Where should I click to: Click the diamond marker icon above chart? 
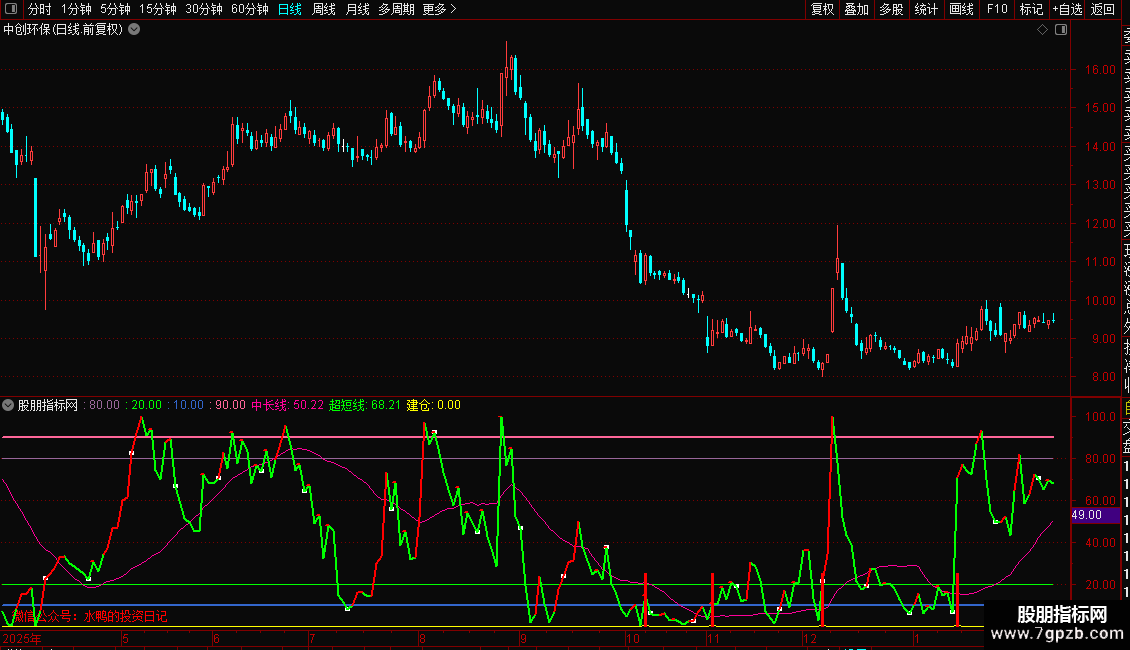click(x=1042, y=30)
